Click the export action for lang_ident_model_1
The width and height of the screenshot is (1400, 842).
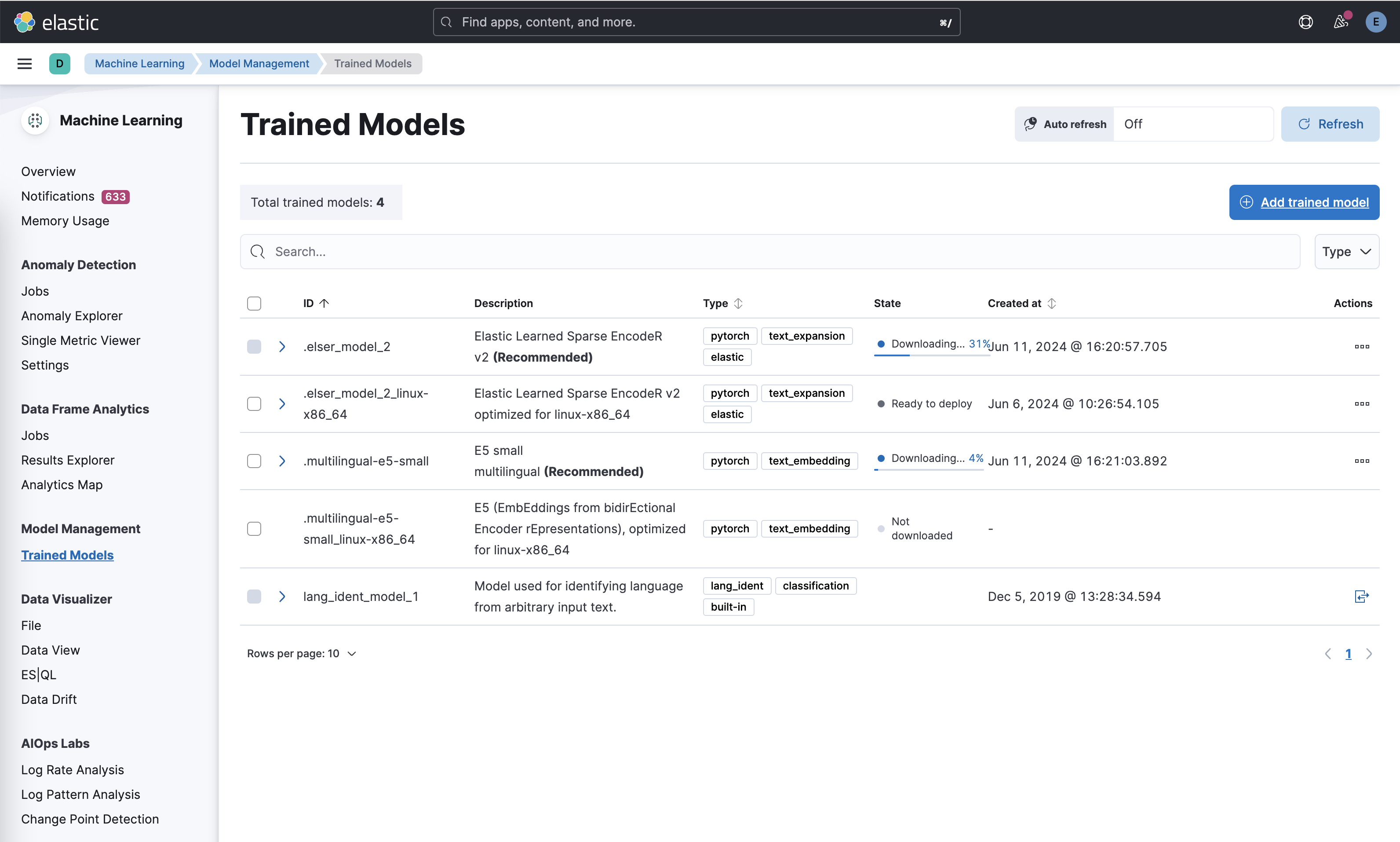click(x=1362, y=597)
